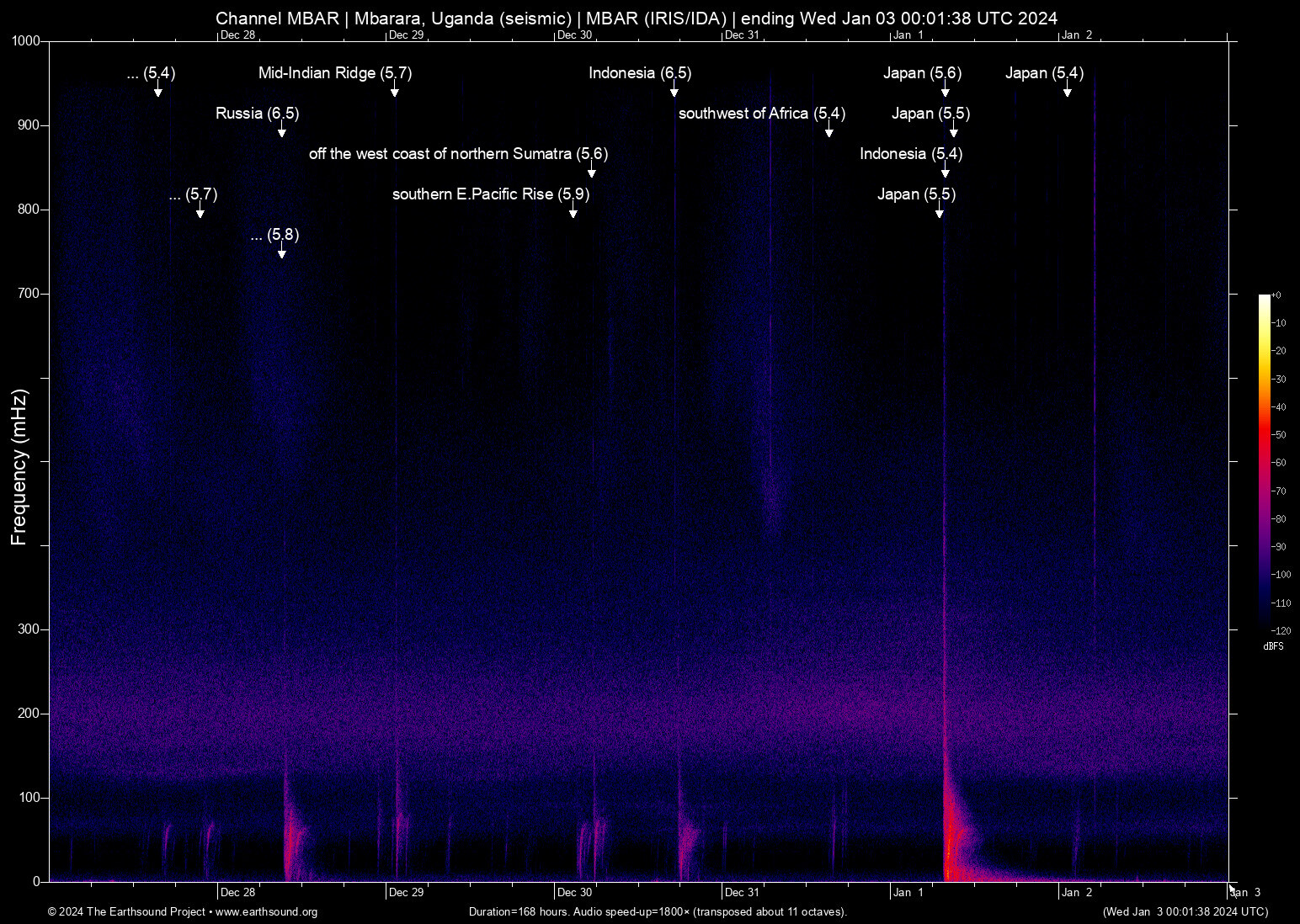The image size is (1300, 924).
Task: Click the arrow under the '... (5.8)' label
Action: [x=282, y=252]
